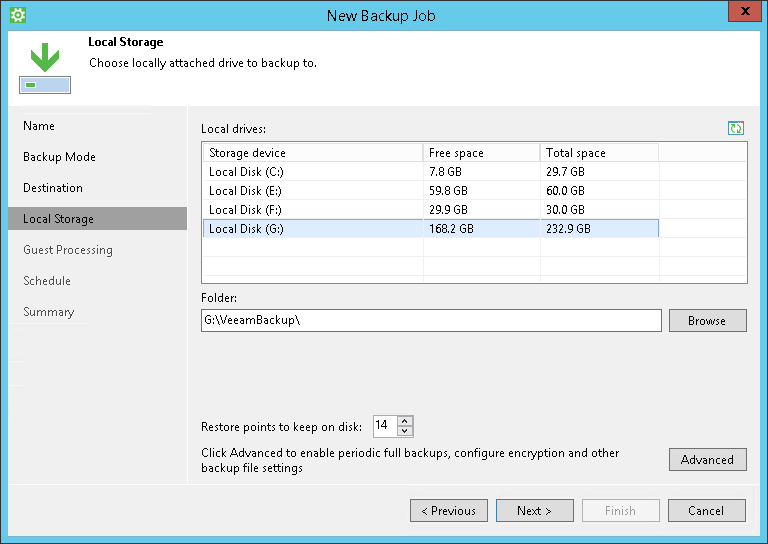Decrease restore points with down arrow
Screen dimensions: 768x544
pyautogui.click(x=405, y=431)
